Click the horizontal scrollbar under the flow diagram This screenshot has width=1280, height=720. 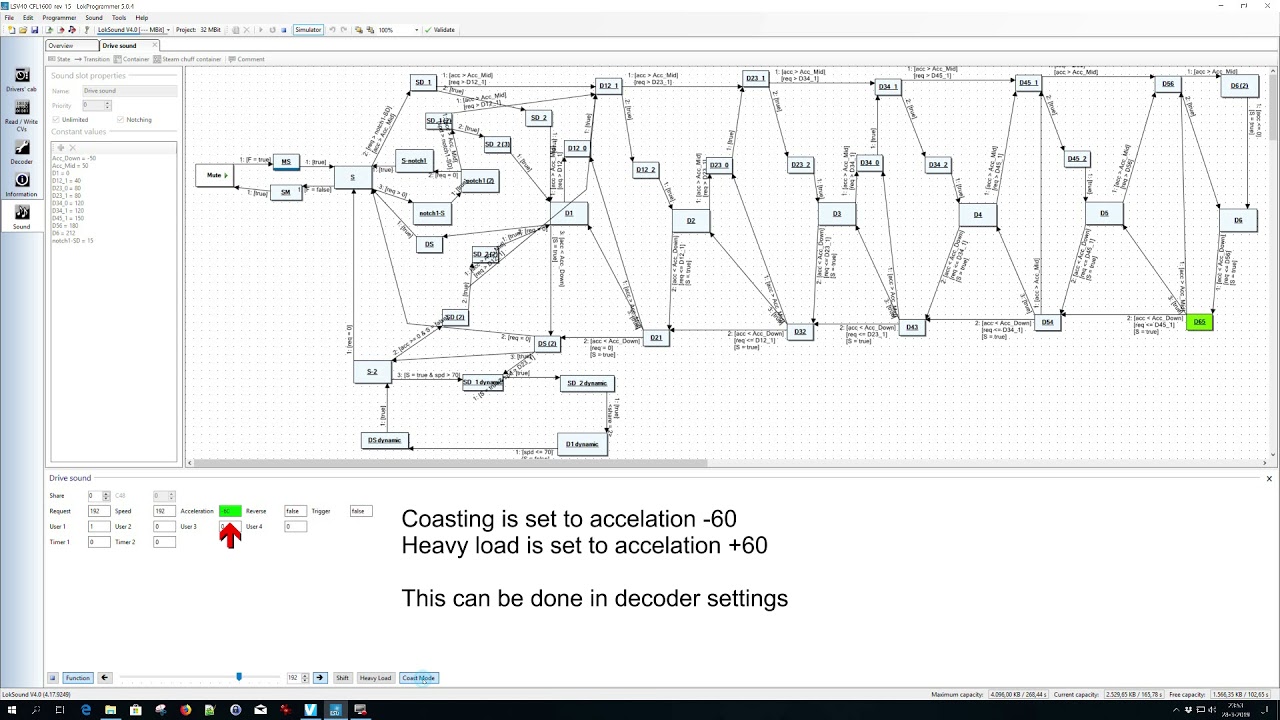[x=450, y=463]
